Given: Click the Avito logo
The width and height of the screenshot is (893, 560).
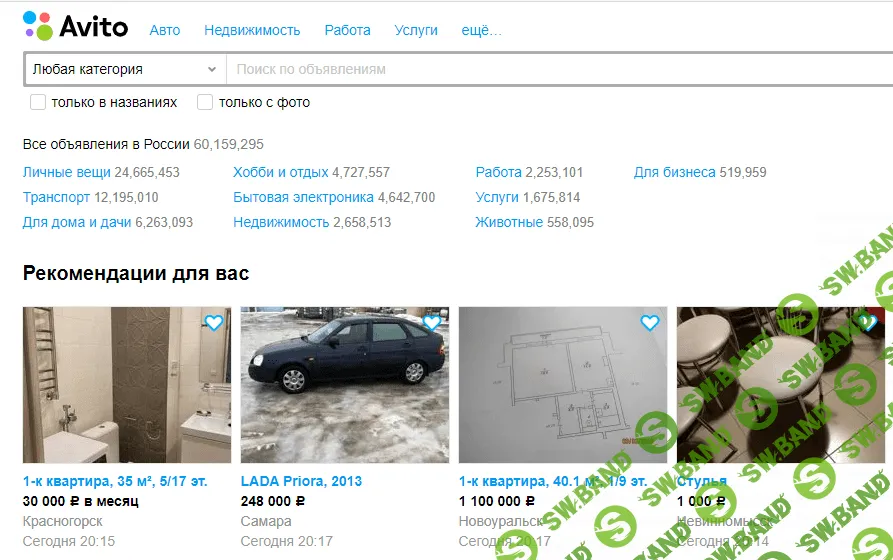Looking at the screenshot, I should [75, 26].
